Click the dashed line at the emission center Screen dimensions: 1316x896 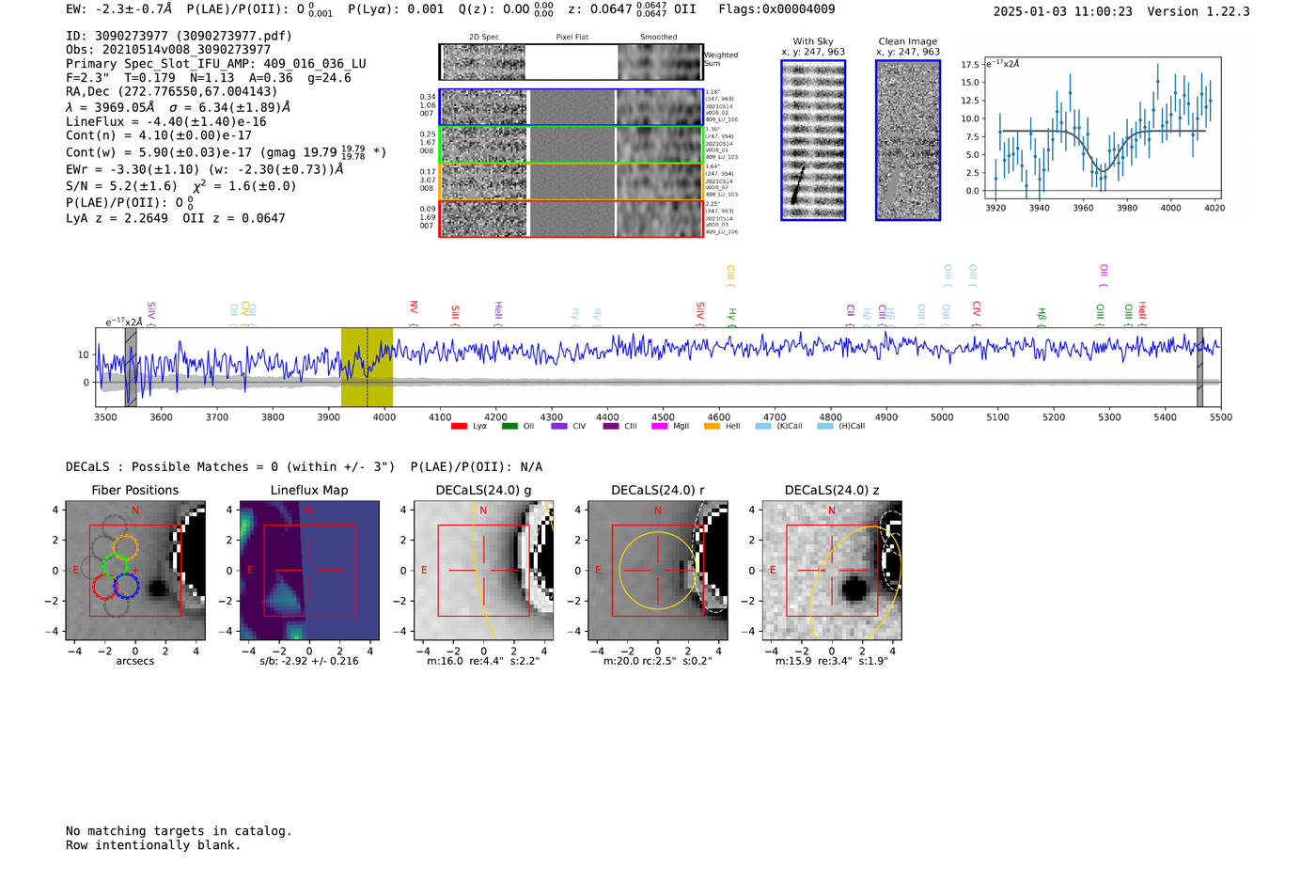click(x=368, y=368)
